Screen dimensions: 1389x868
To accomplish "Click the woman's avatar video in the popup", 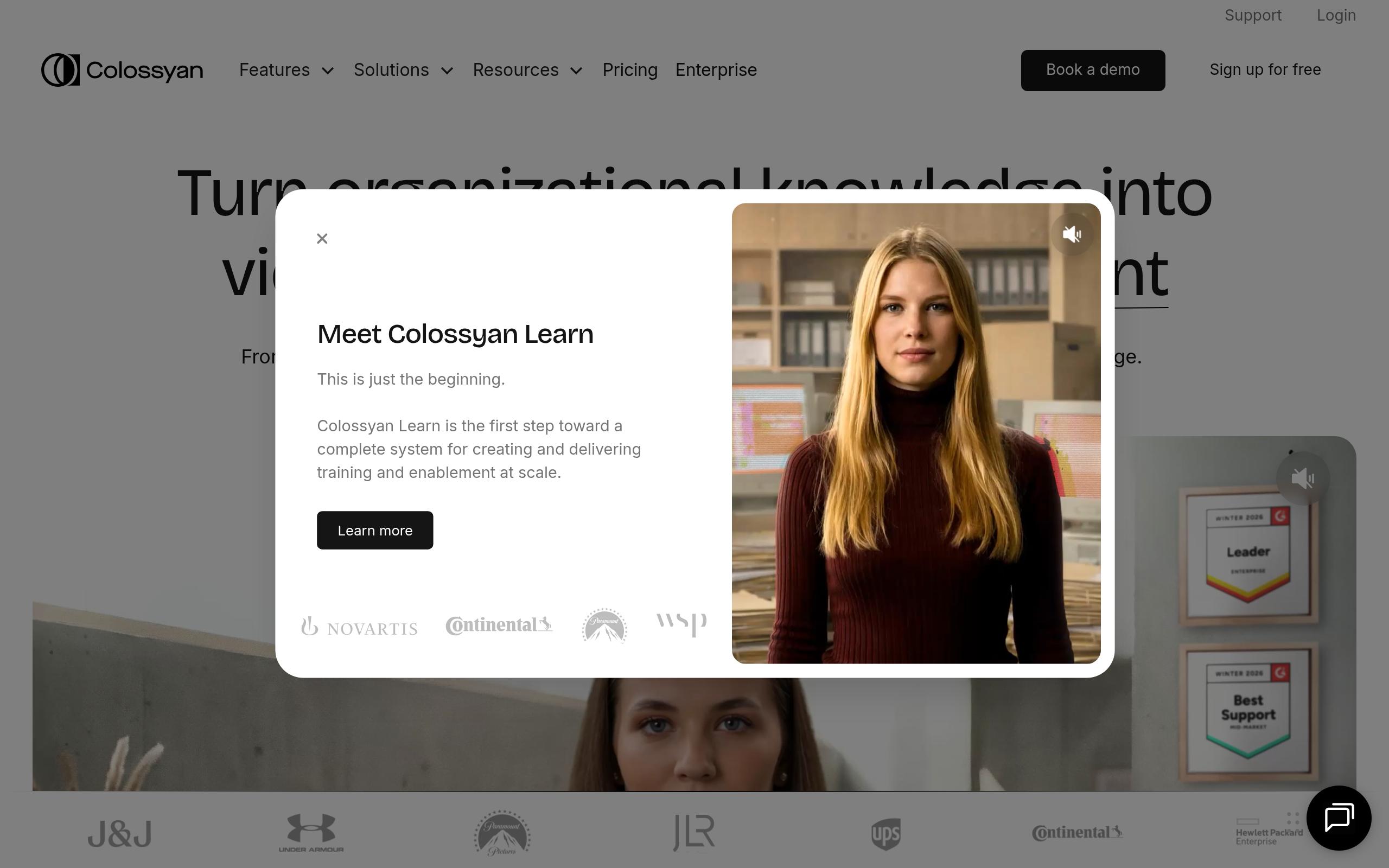I will 915,448.
